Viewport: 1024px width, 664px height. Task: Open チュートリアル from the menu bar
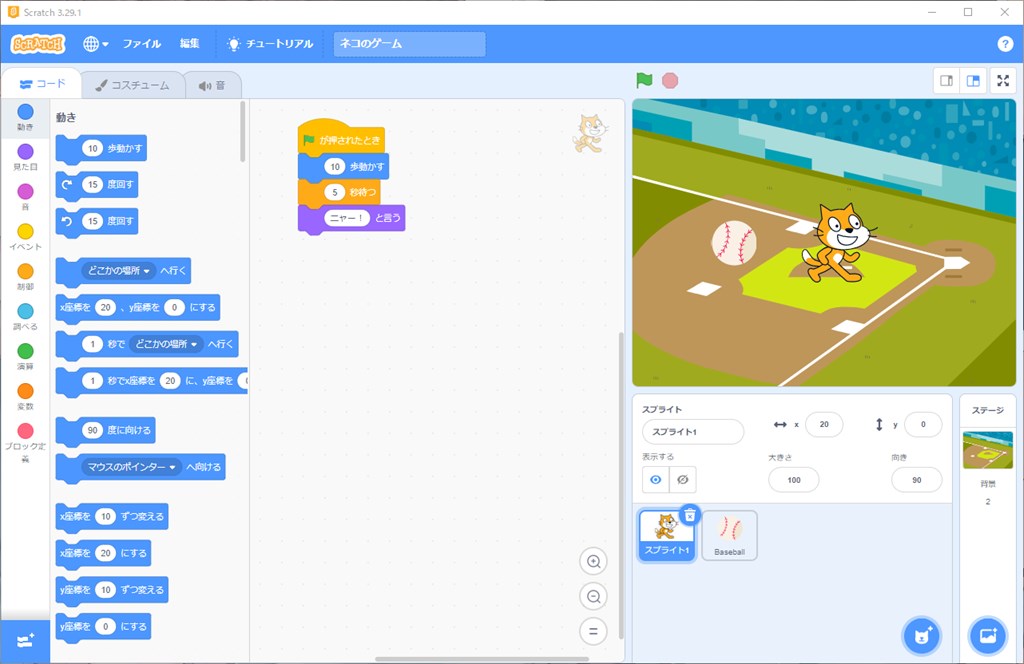coord(270,44)
